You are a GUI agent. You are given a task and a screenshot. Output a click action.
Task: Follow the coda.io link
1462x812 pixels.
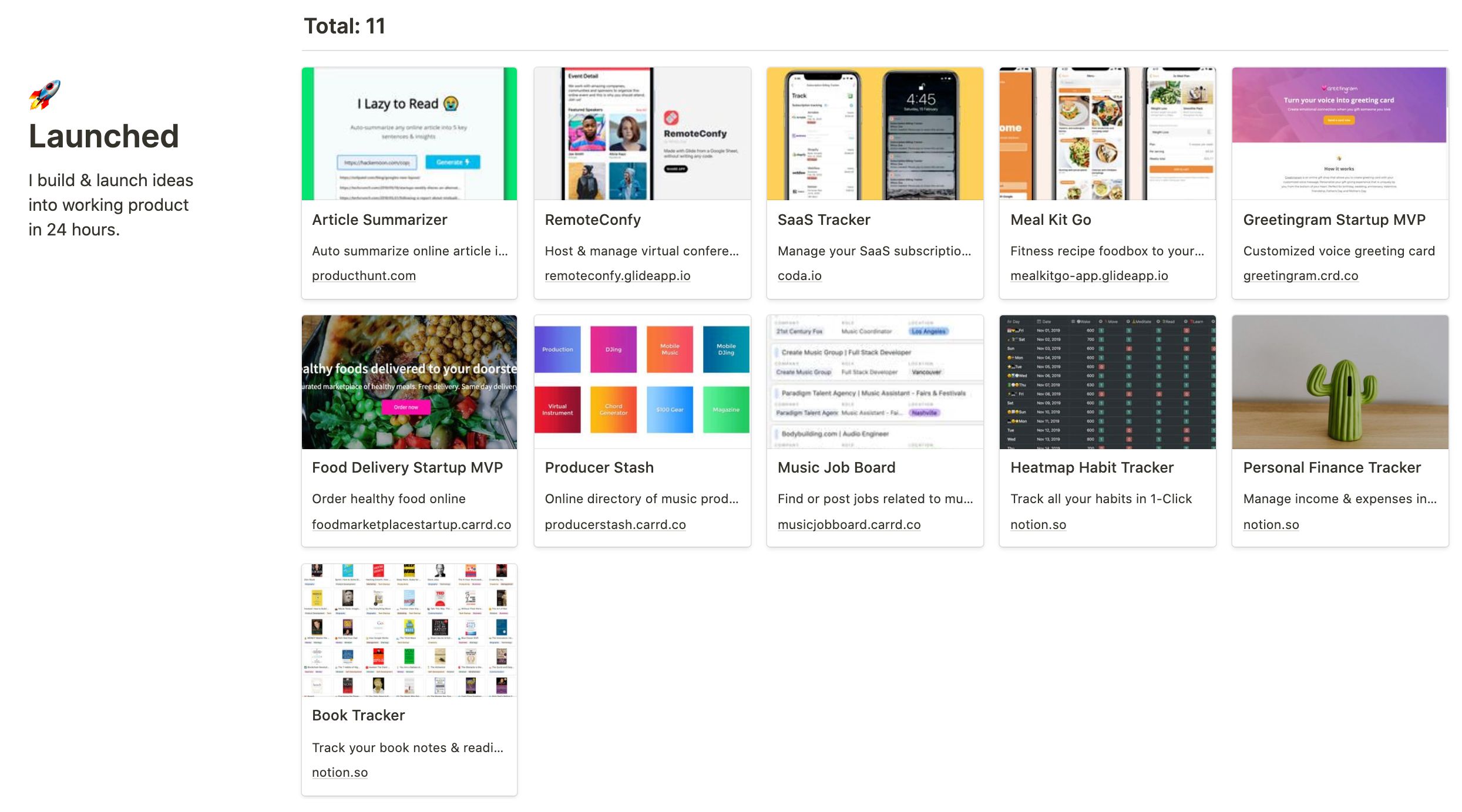[799, 275]
